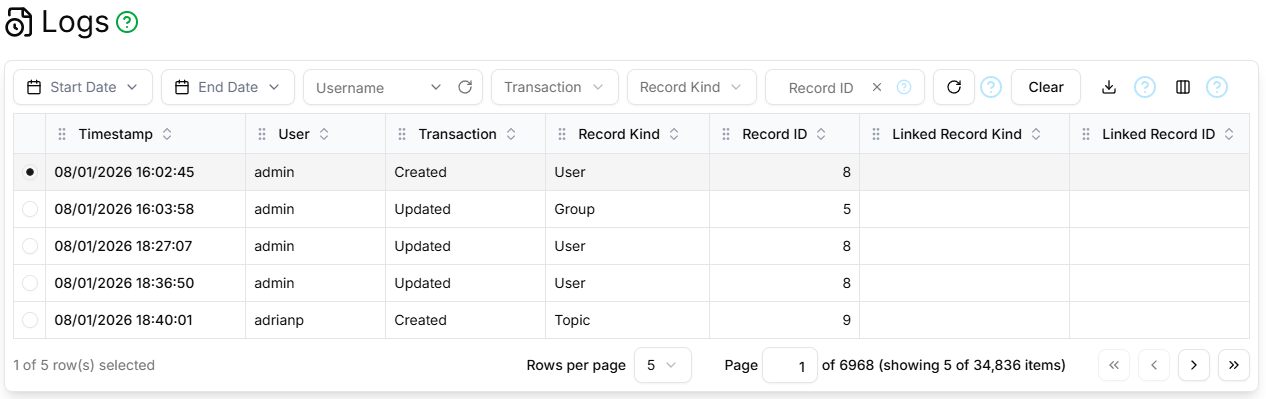1266x399 pixels.
Task: Click the timestamp '08/01/2026 18:36:50'
Action: click(x=124, y=283)
